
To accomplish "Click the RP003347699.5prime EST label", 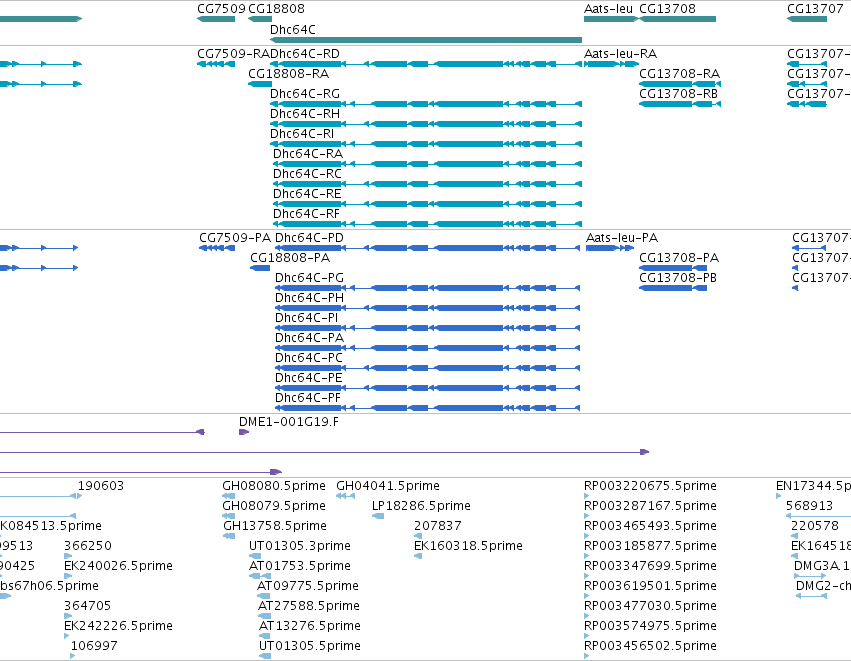I will click(650, 566).
